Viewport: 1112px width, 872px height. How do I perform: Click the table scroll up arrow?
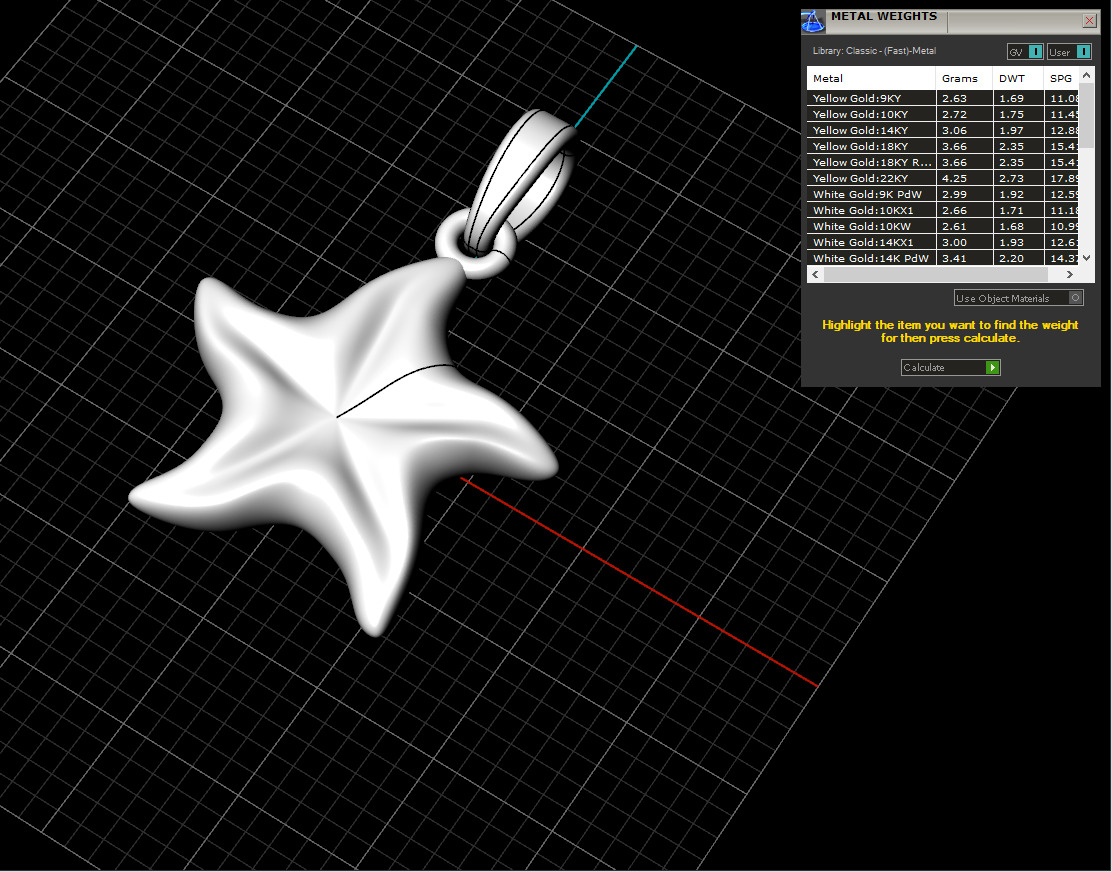tap(1086, 75)
